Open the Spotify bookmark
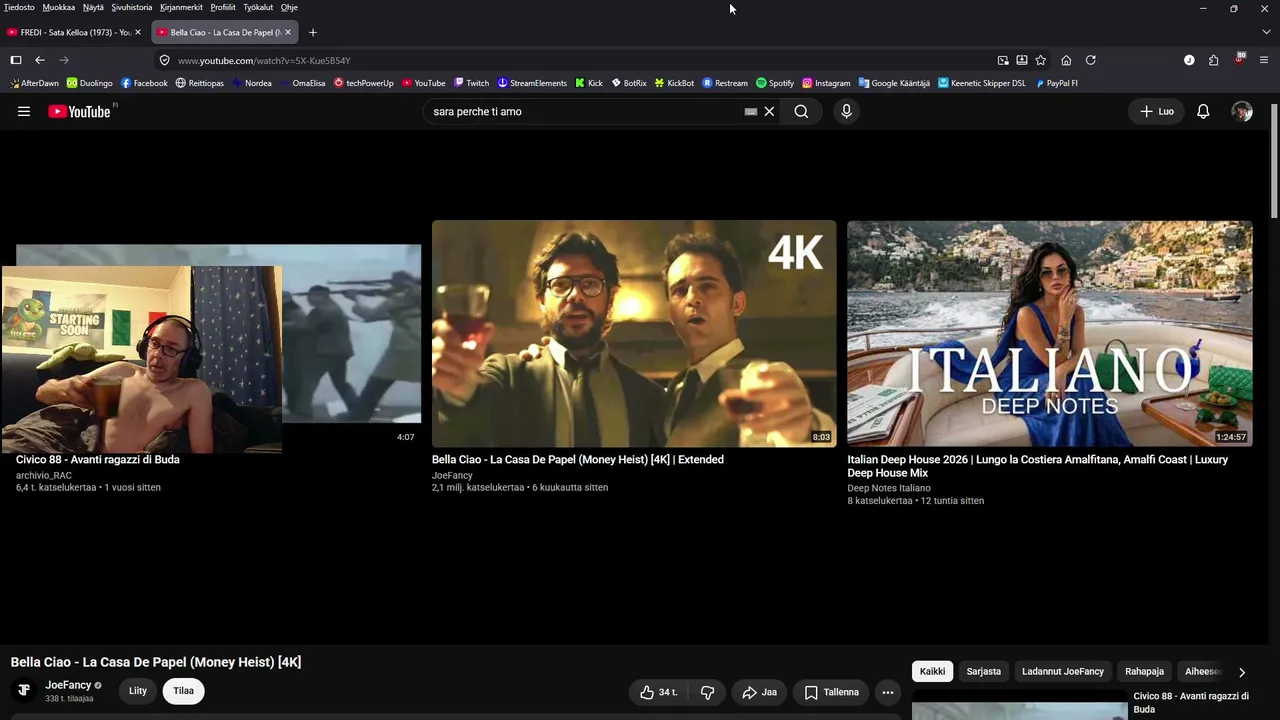This screenshot has height=720, width=1280. tap(775, 83)
